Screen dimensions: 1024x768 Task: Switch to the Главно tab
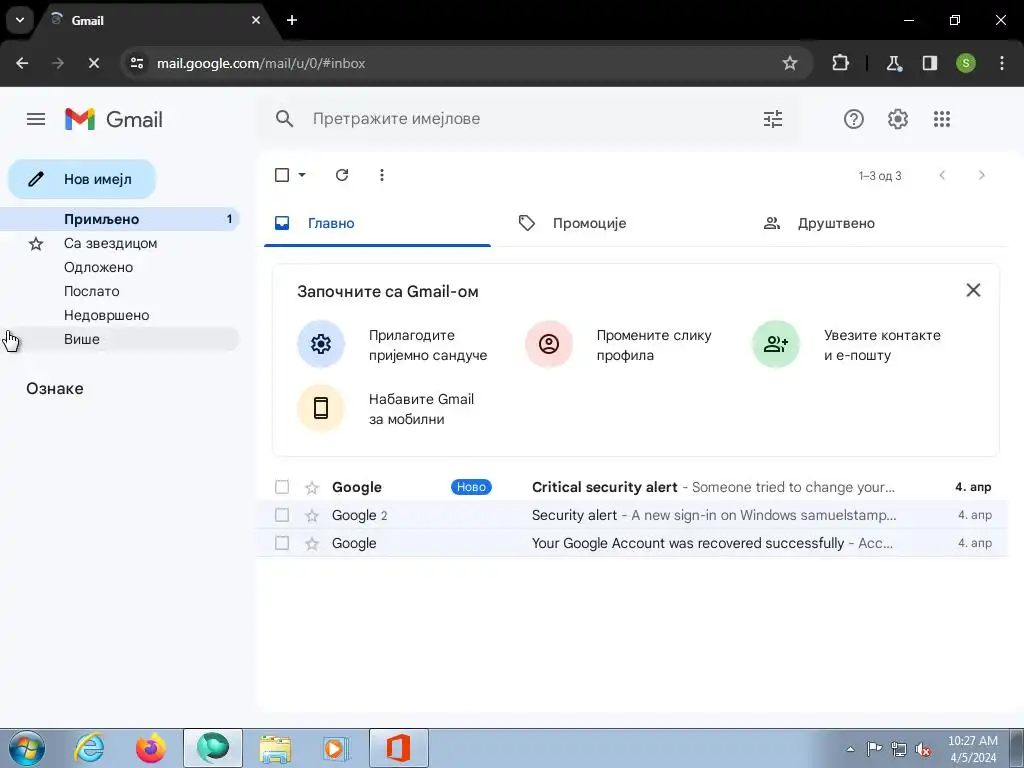pyautogui.click(x=377, y=223)
